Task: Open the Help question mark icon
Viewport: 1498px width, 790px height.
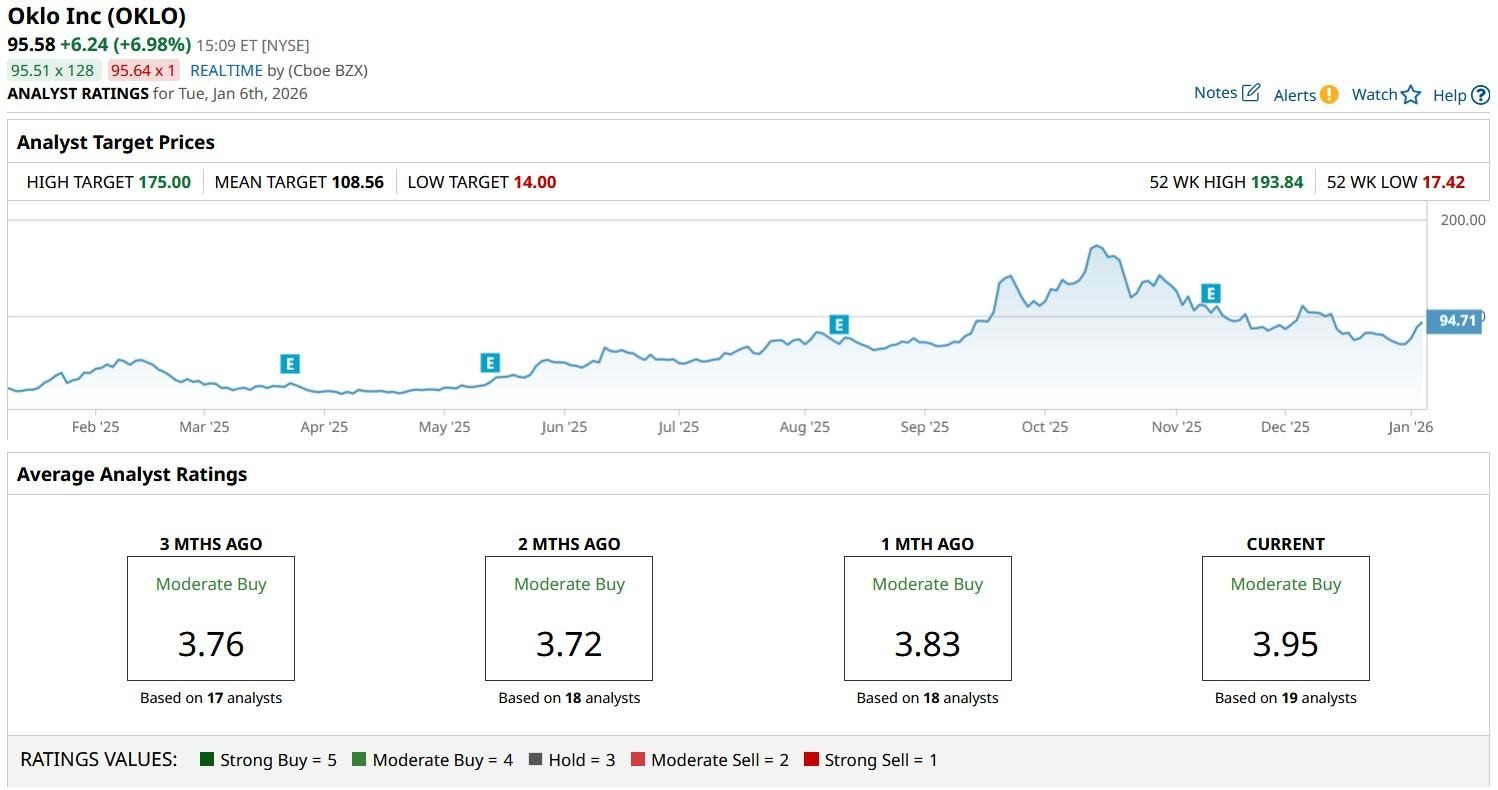Action: coord(1480,96)
